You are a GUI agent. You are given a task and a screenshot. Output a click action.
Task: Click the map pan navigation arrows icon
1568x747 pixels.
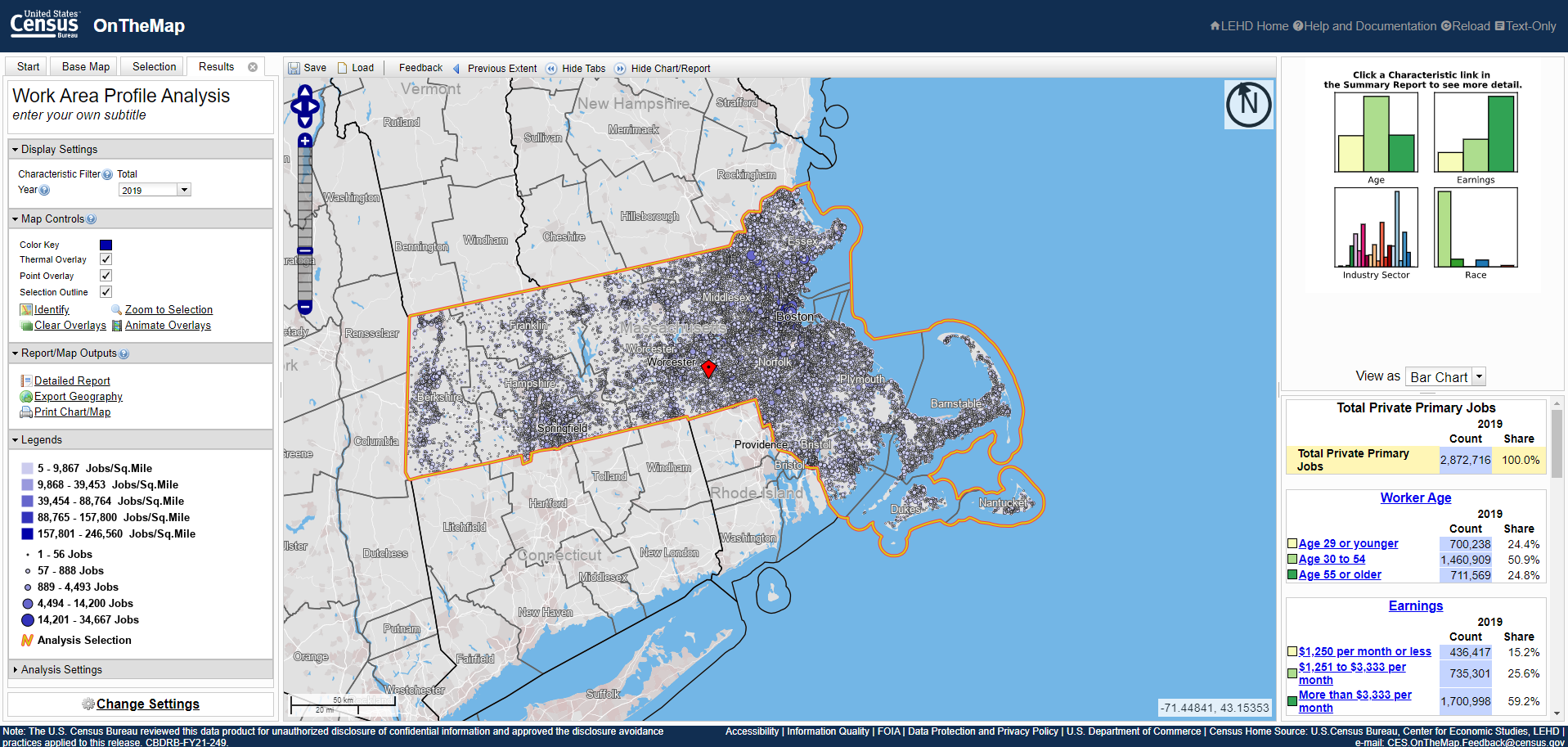tap(305, 106)
